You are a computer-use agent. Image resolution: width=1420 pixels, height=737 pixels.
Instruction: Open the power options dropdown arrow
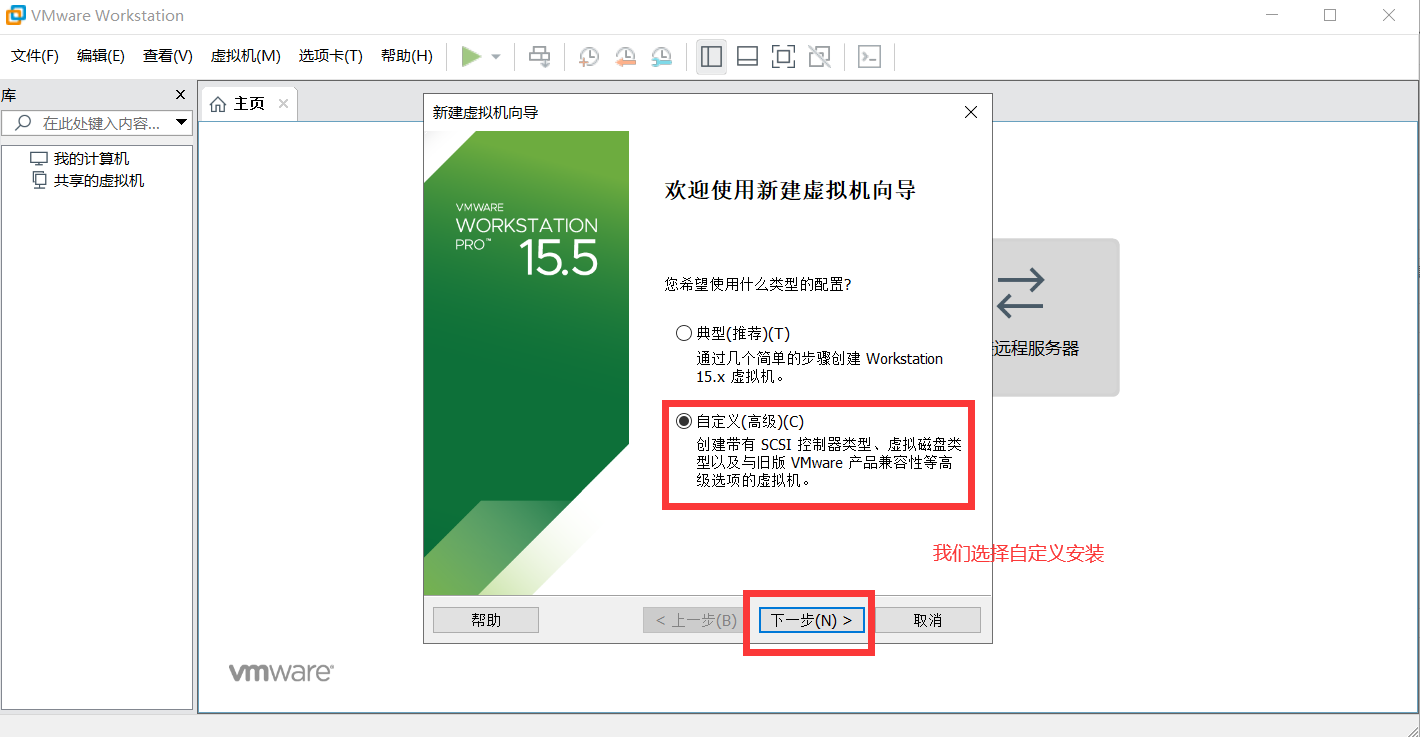tap(496, 57)
